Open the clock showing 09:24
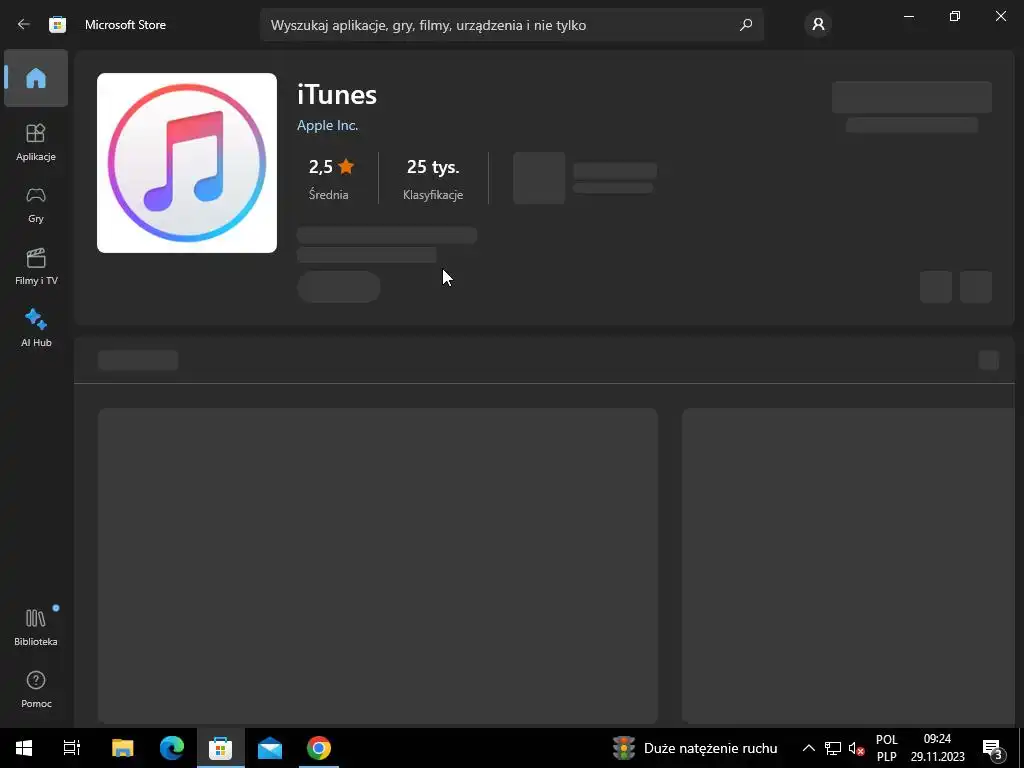This screenshot has height=768, width=1024. [937, 748]
